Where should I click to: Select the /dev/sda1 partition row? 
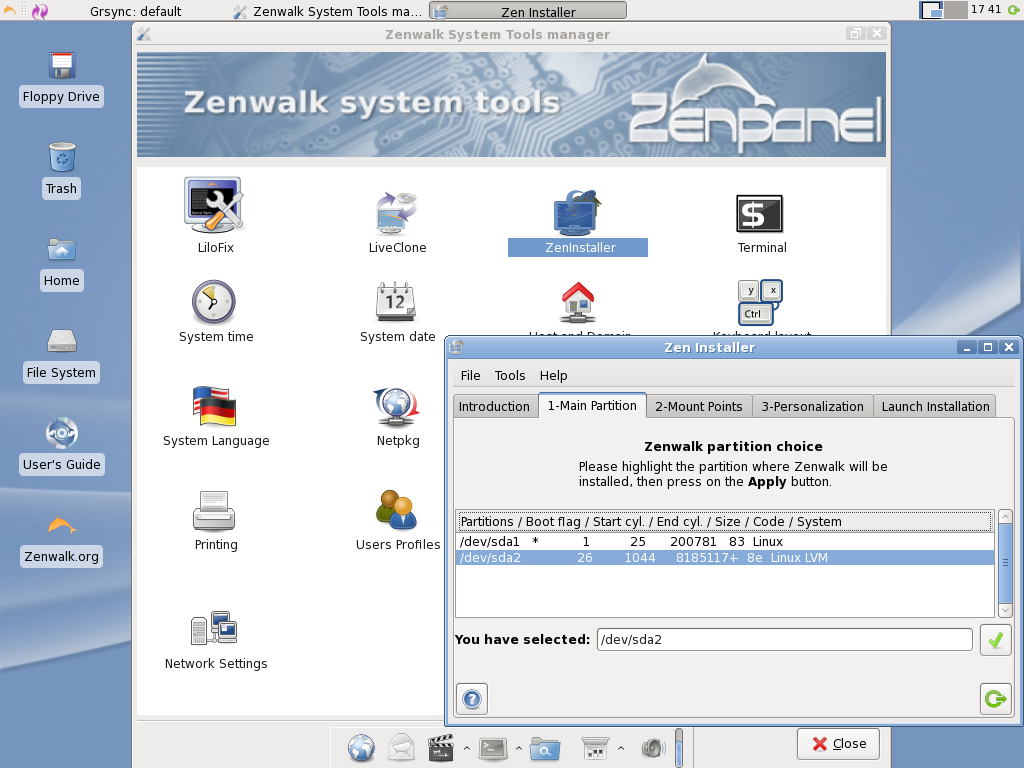click(x=725, y=541)
